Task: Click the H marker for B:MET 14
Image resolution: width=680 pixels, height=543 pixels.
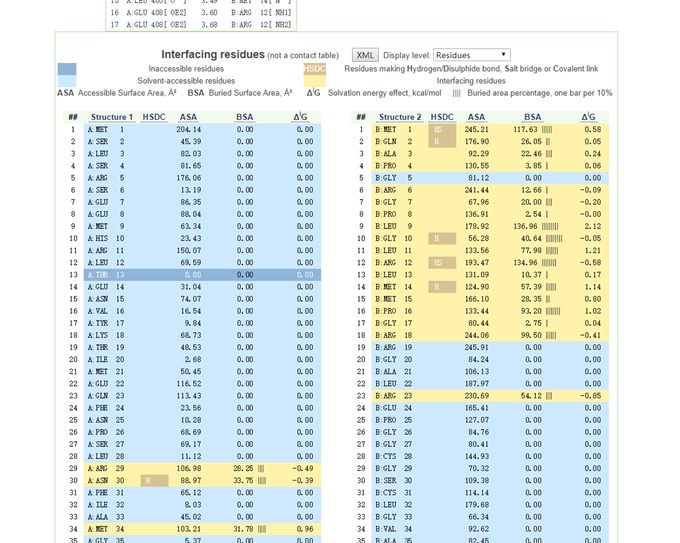Action: pyautogui.click(x=442, y=287)
